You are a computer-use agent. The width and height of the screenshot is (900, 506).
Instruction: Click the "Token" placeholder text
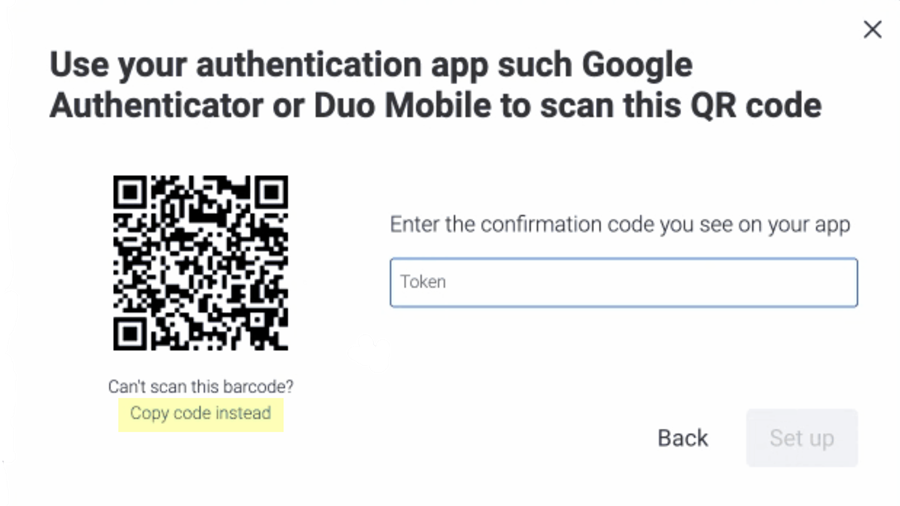[423, 282]
